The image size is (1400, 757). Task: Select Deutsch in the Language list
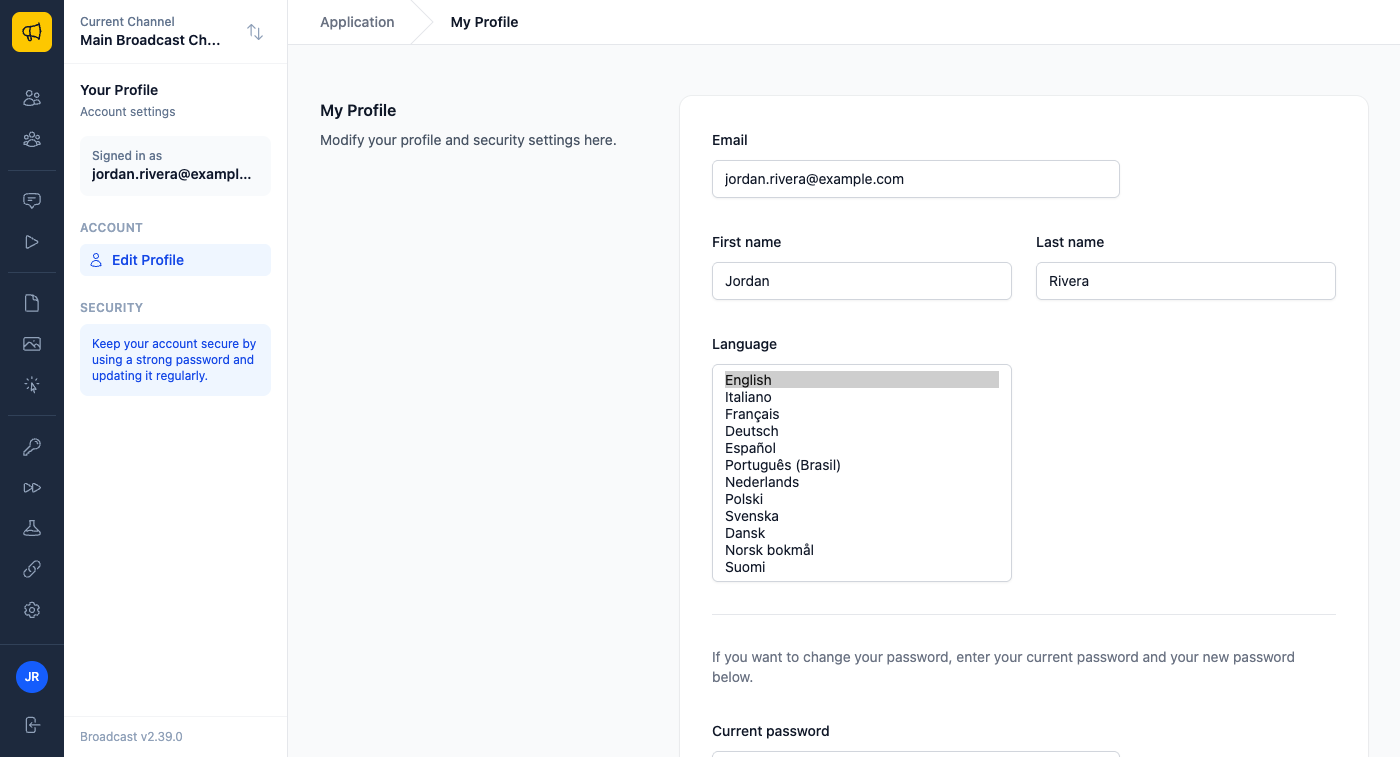click(x=862, y=431)
